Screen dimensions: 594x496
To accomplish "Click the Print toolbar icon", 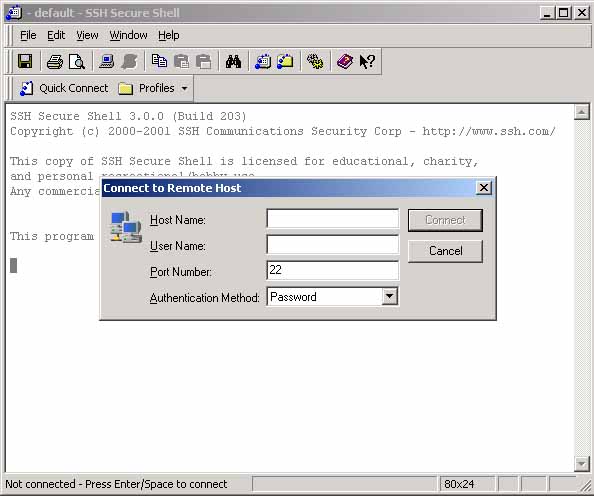I will [x=55, y=61].
